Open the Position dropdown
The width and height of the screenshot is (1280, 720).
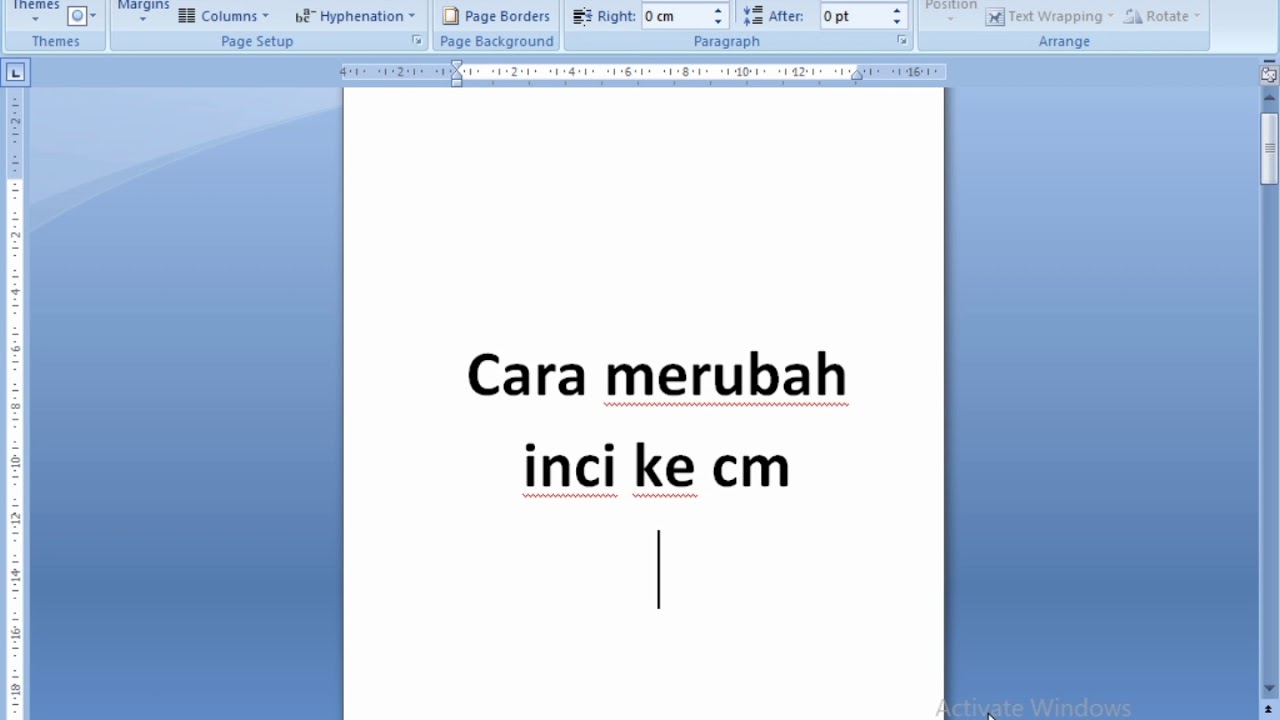coord(950,11)
